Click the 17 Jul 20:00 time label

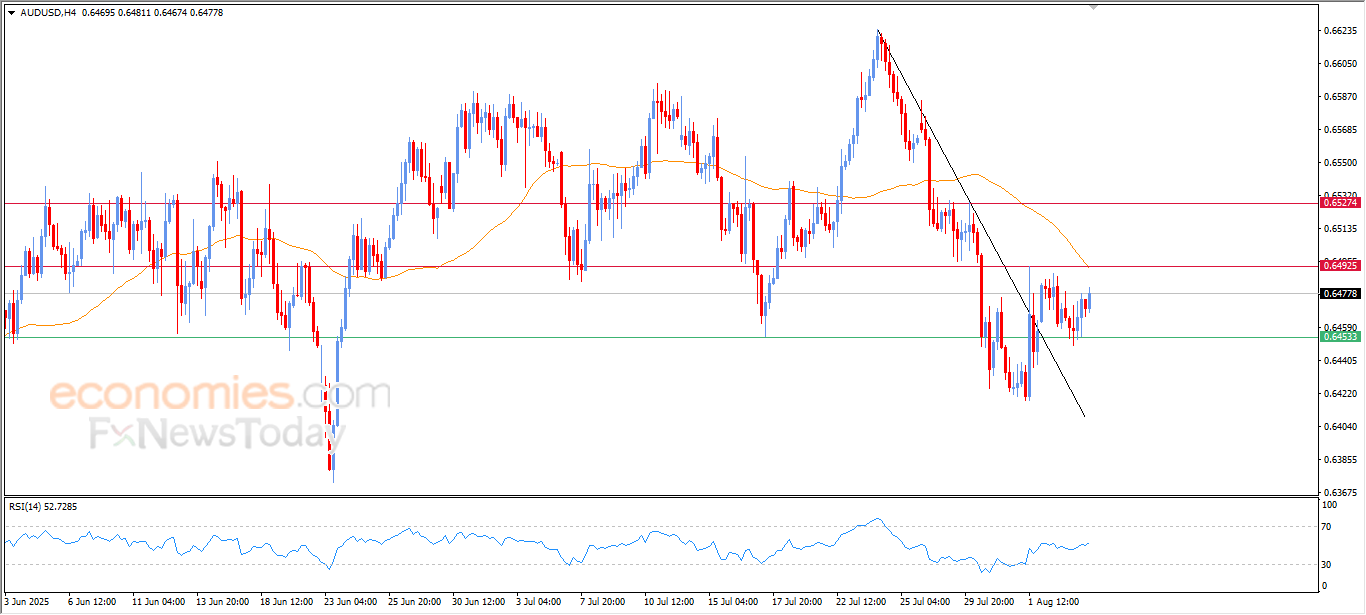(797, 603)
